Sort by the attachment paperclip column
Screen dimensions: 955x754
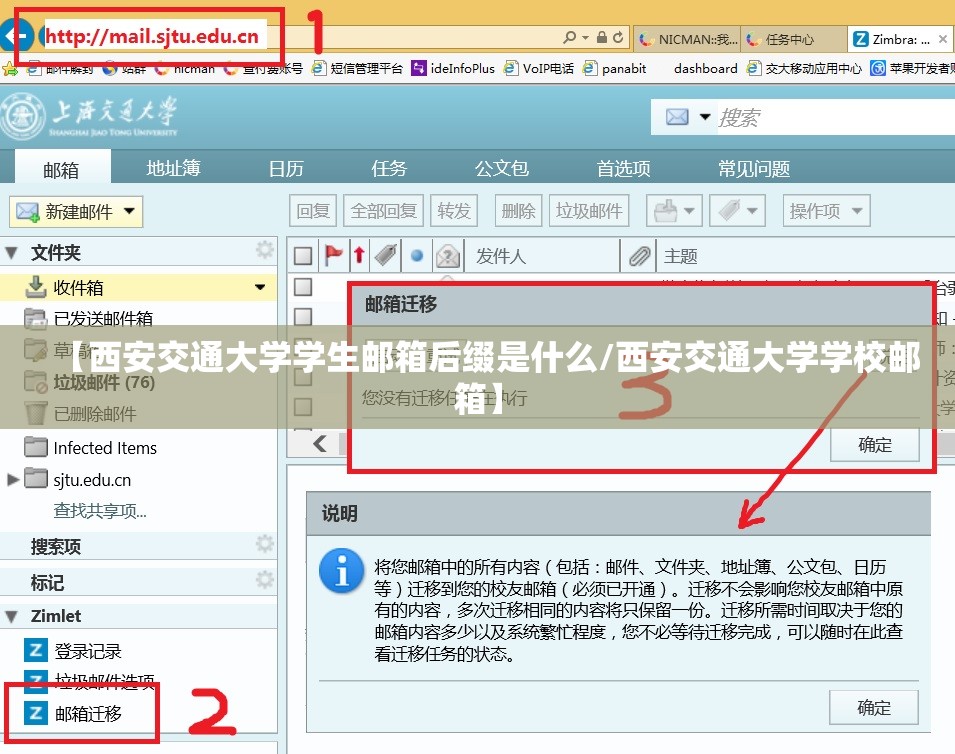(639, 256)
